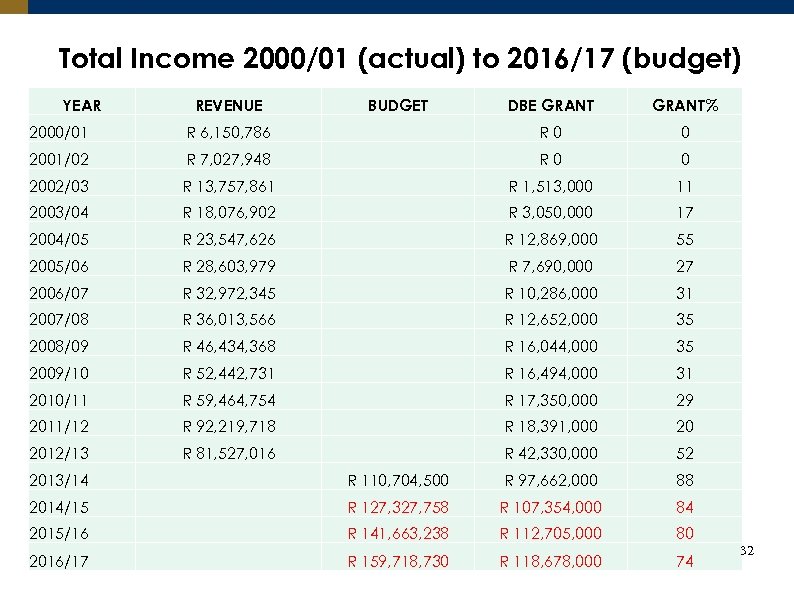This screenshot has width=794, height=595.
Task: Click budget cell R 159,718,730
Action: point(397,561)
